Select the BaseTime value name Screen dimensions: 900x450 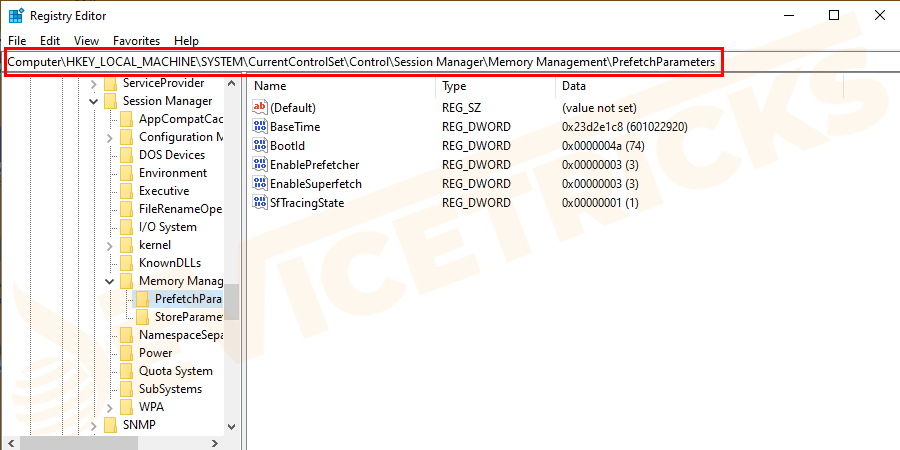[295, 127]
